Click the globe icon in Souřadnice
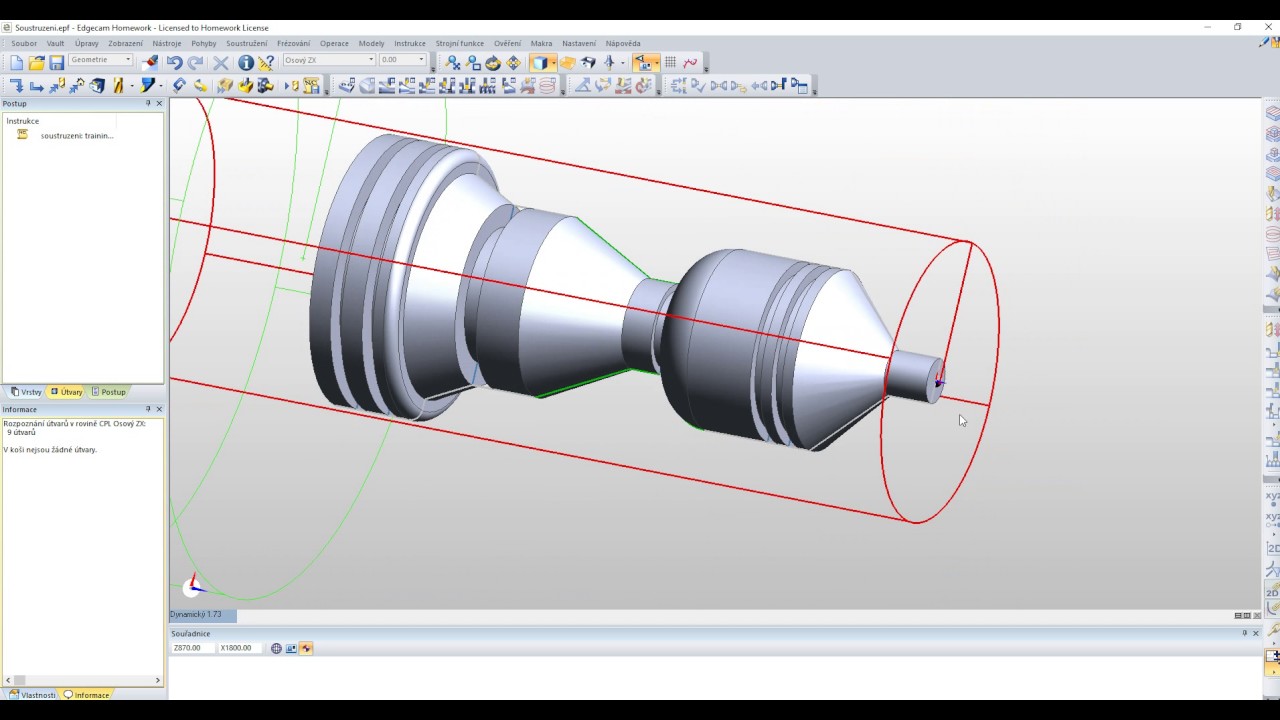Viewport: 1280px width, 720px height. pos(276,648)
